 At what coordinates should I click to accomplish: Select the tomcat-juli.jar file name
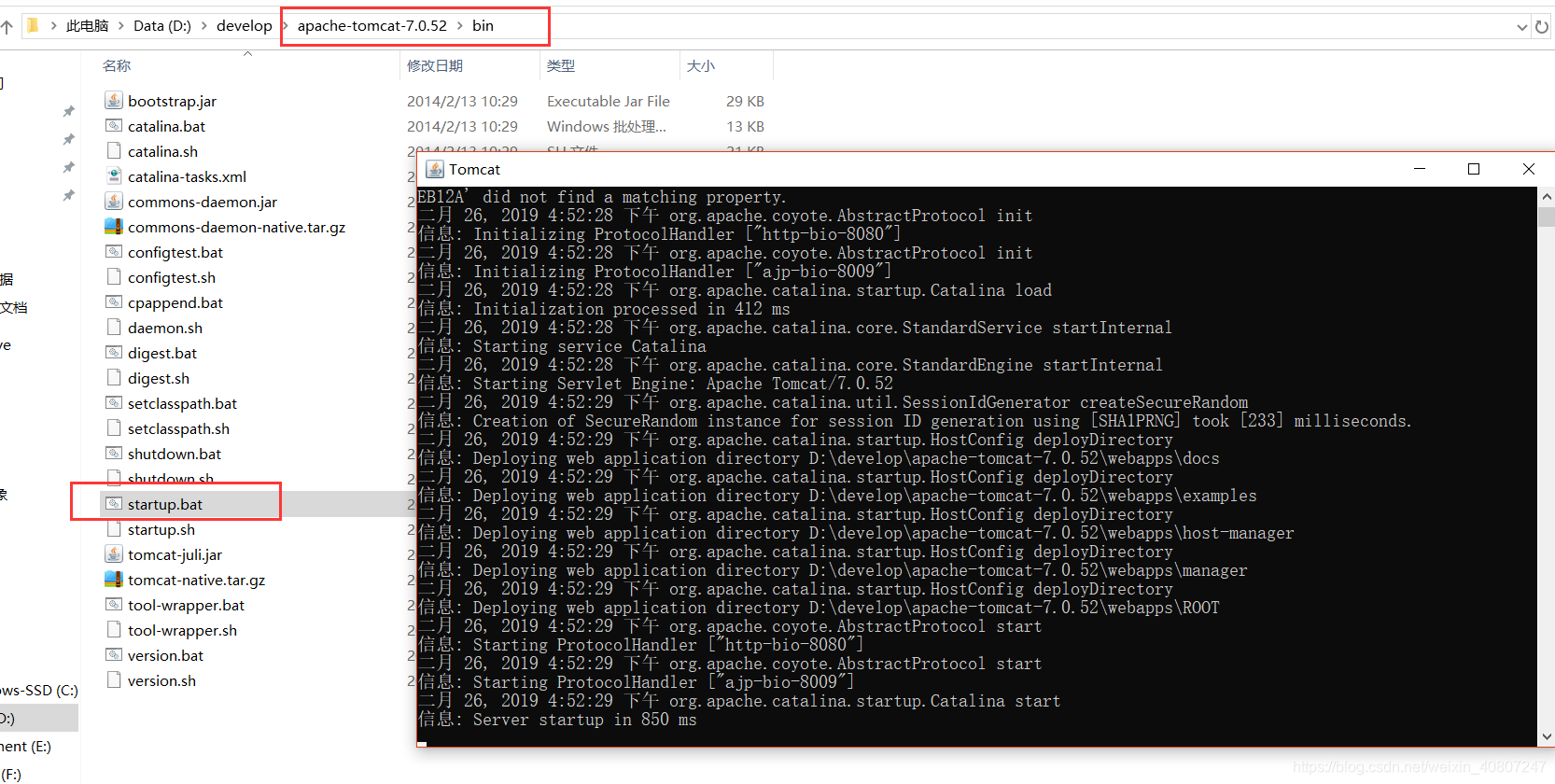click(x=175, y=554)
